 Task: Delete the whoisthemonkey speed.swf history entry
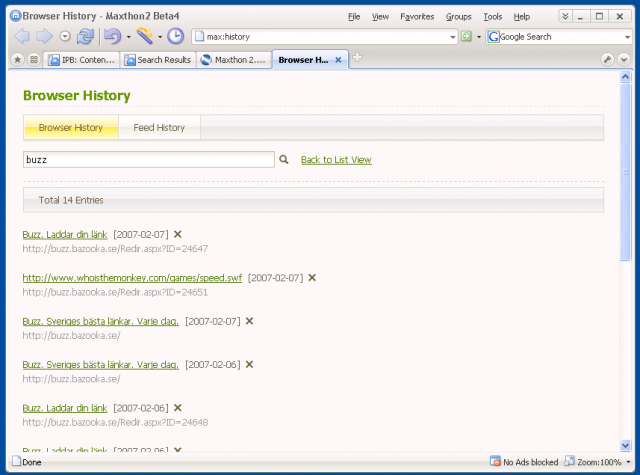coord(312,278)
